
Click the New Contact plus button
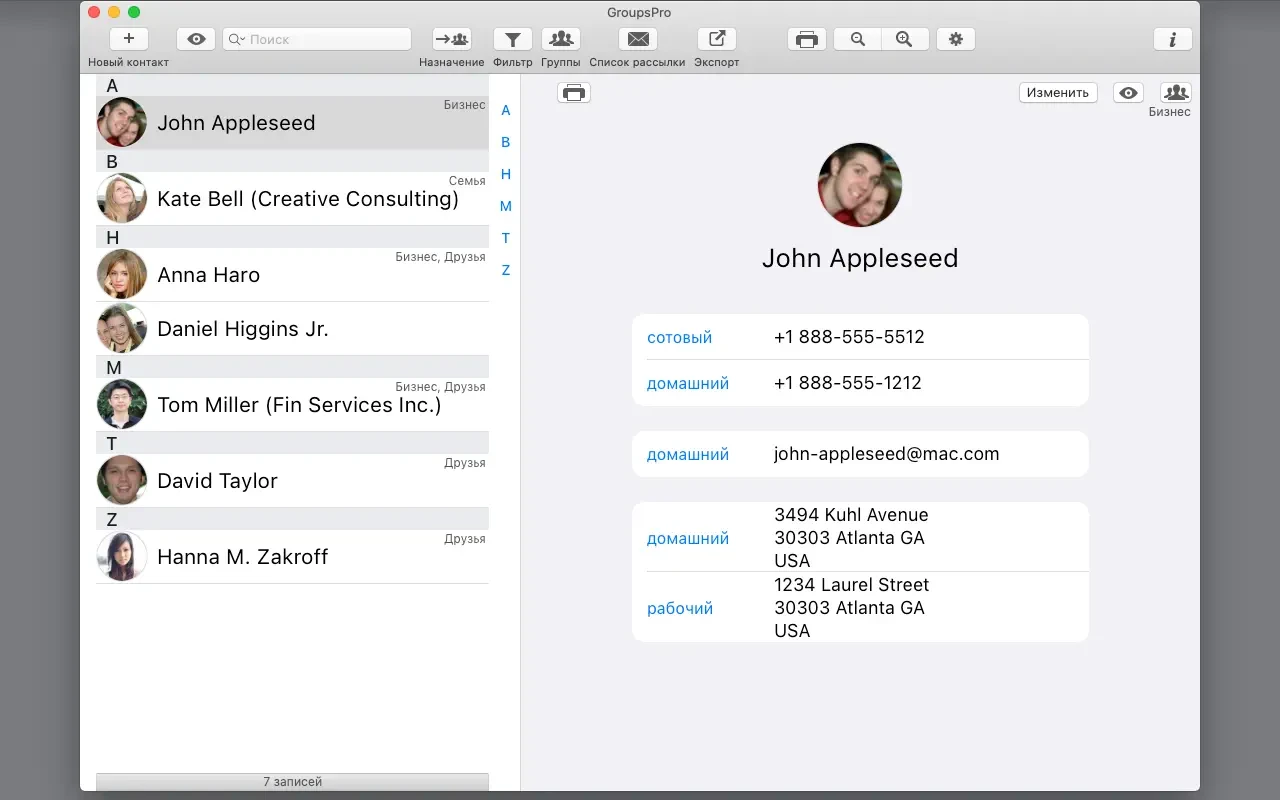[x=128, y=39]
